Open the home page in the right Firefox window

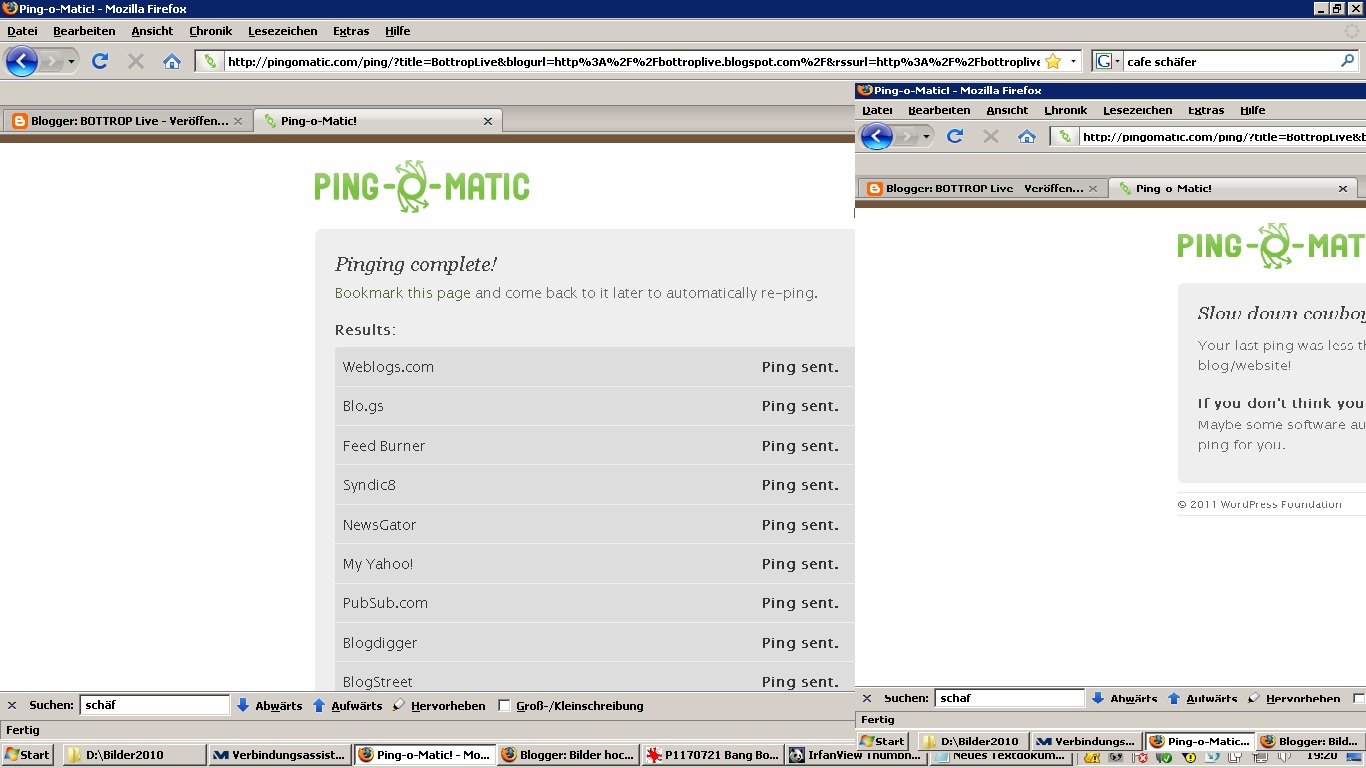(x=1027, y=136)
